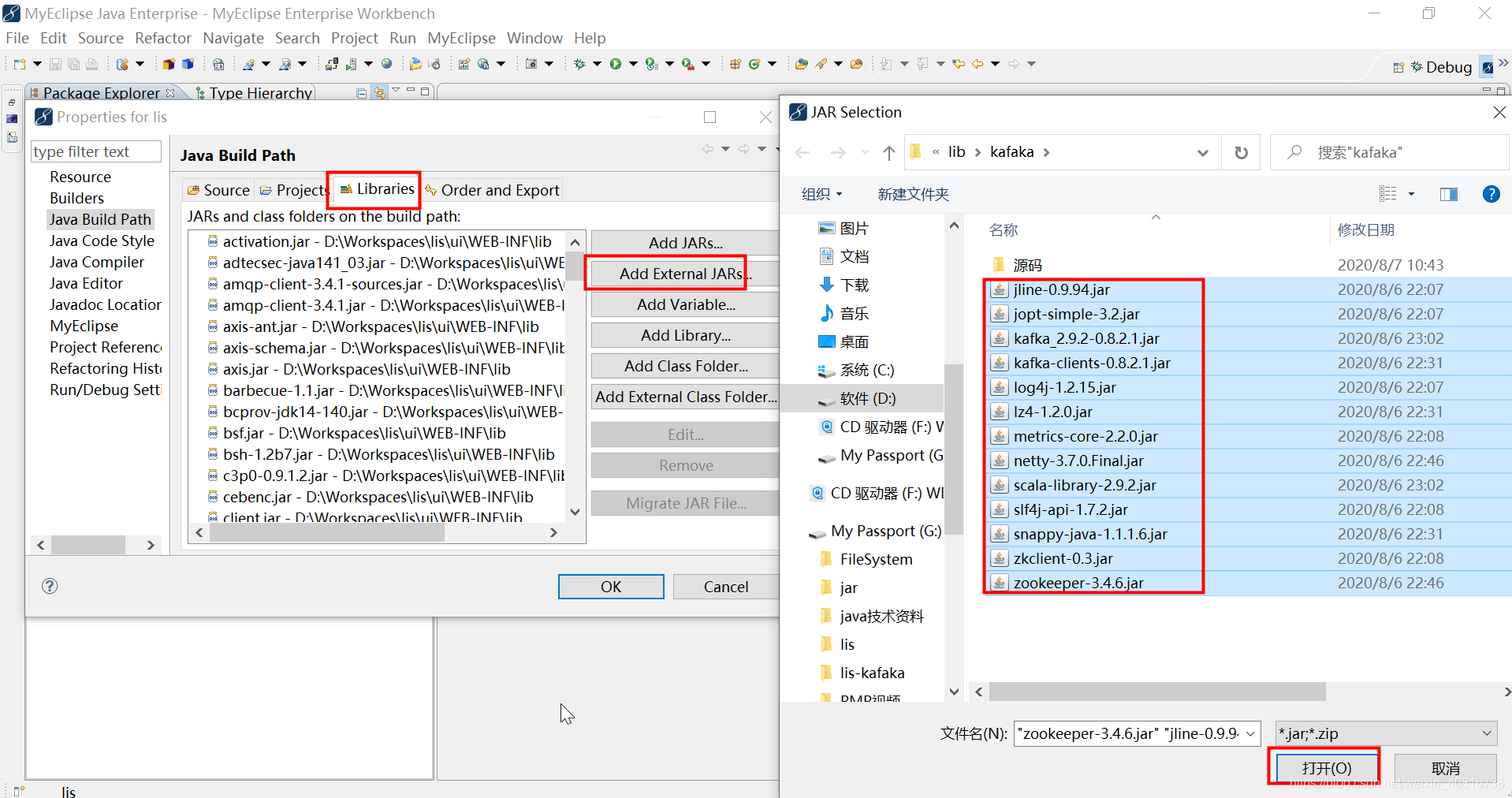Viewport: 1512px width, 798px height.
Task: Click the New file toolbar icon
Action: pos(20,64)
